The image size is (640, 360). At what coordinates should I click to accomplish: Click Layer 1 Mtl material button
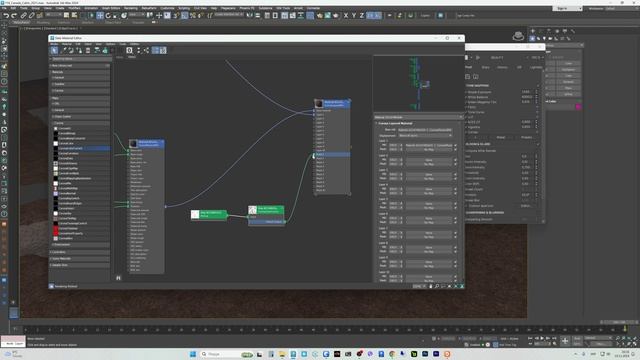(429, 145)
